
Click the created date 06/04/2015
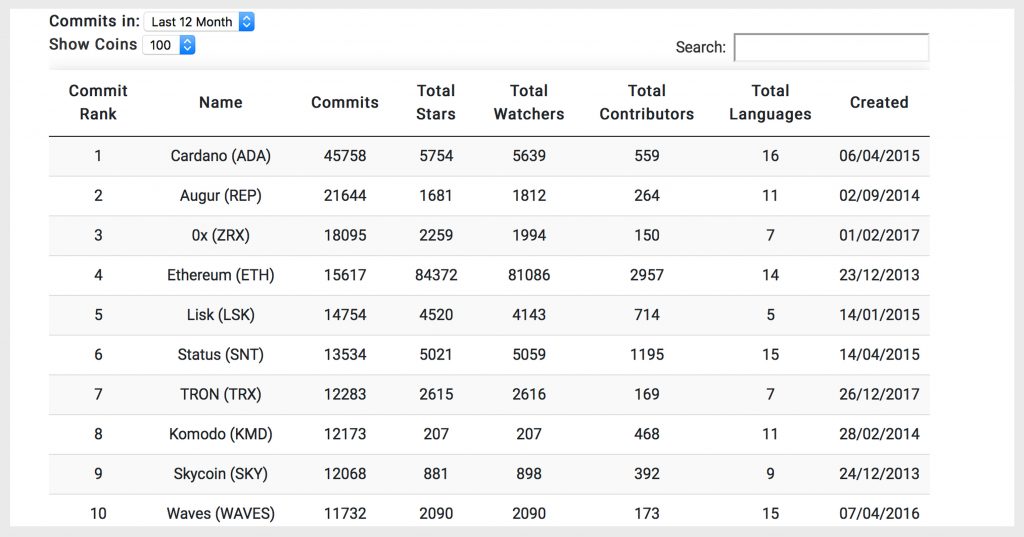coord(879,156)
